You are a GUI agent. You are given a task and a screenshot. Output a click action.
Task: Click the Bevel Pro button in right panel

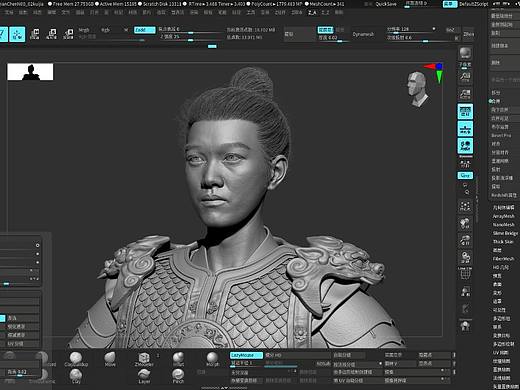pyautogui.click(x=501, y=136)
